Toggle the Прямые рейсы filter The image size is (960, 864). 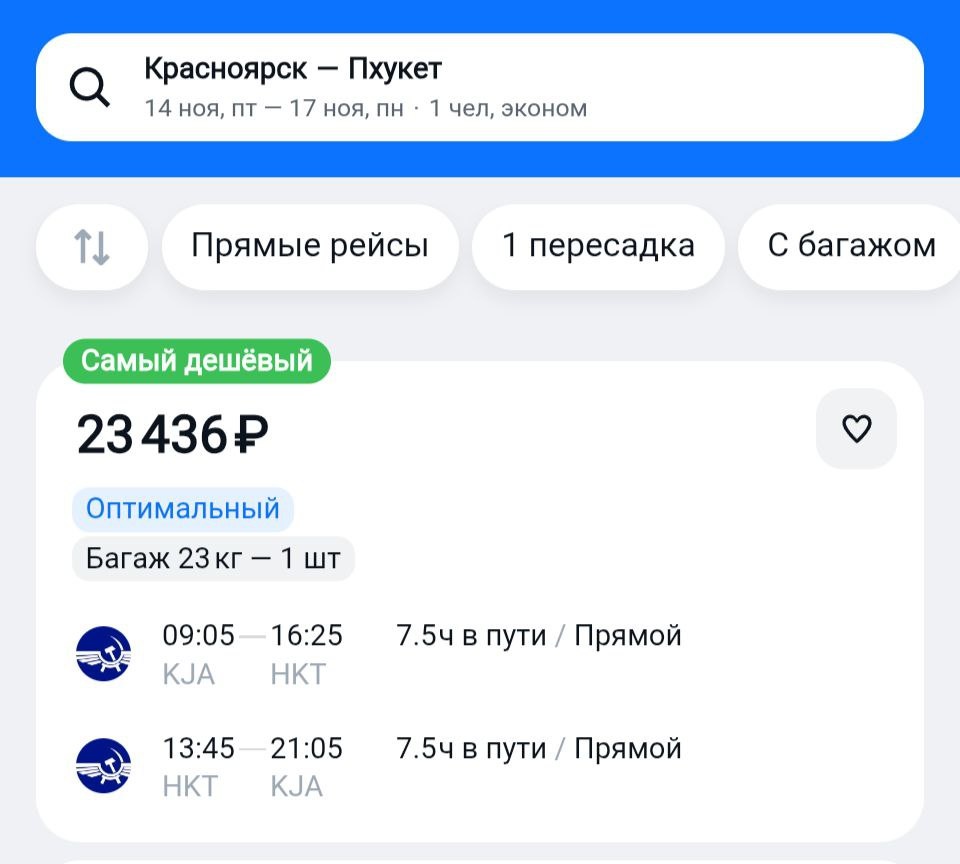pyautogui.click(x=310, y=246)
